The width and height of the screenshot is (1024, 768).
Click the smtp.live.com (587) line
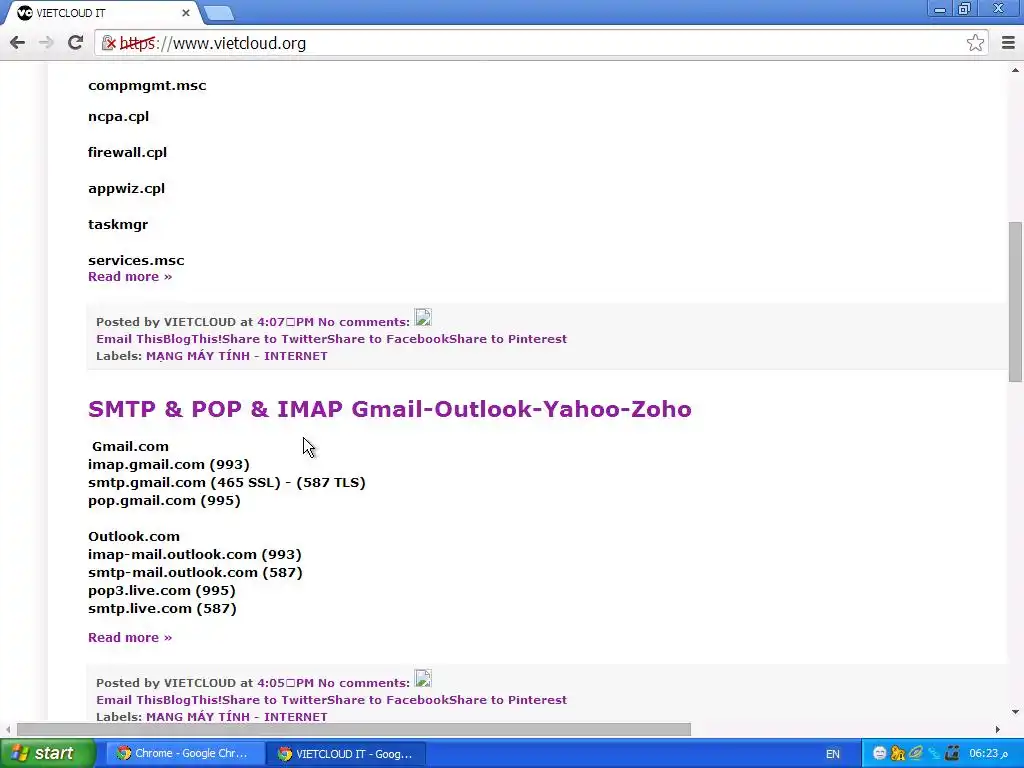pyautogui.click(x=162, y=609)
